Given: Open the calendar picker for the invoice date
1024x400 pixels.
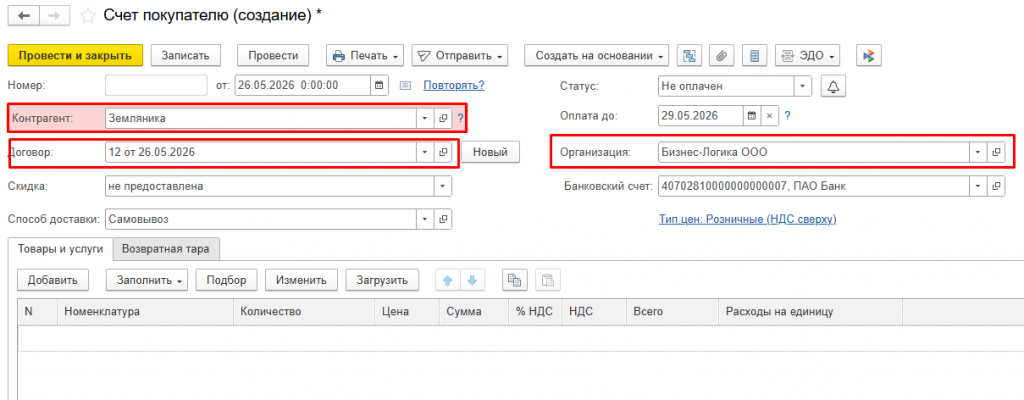Looking at the screenshot, I should [x=379, y=86].
